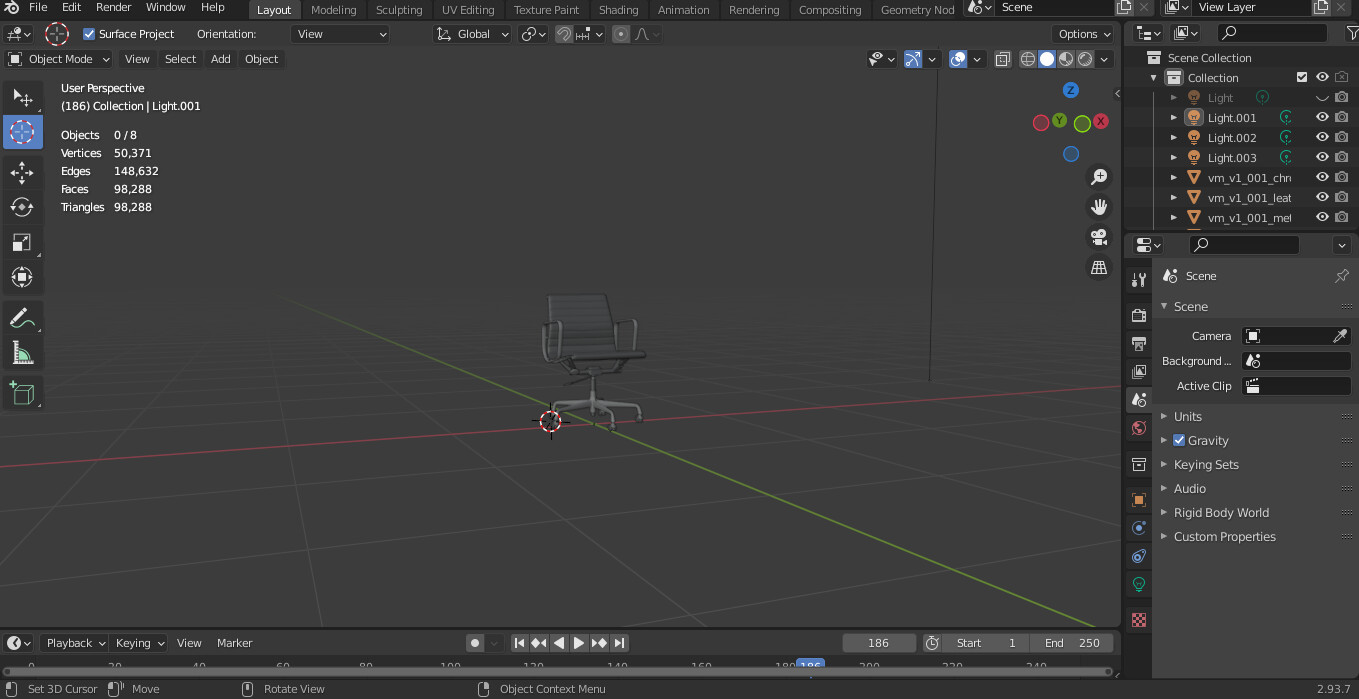The image size is (1359, 699).
Task: Toggle viewport overlays button
Action: pyautogui.click(x=958, y=59)
